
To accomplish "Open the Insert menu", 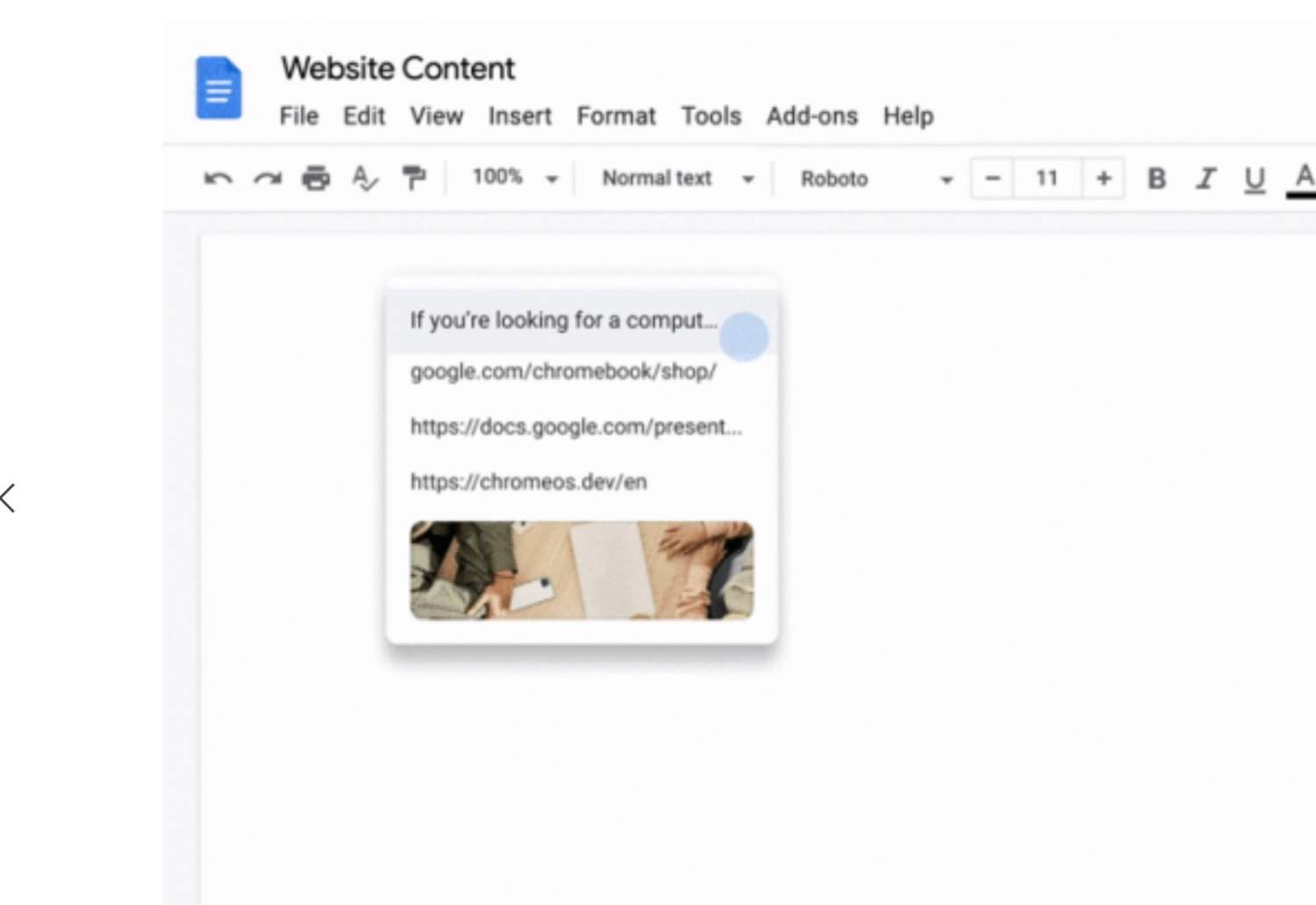I will pos(520,116).
